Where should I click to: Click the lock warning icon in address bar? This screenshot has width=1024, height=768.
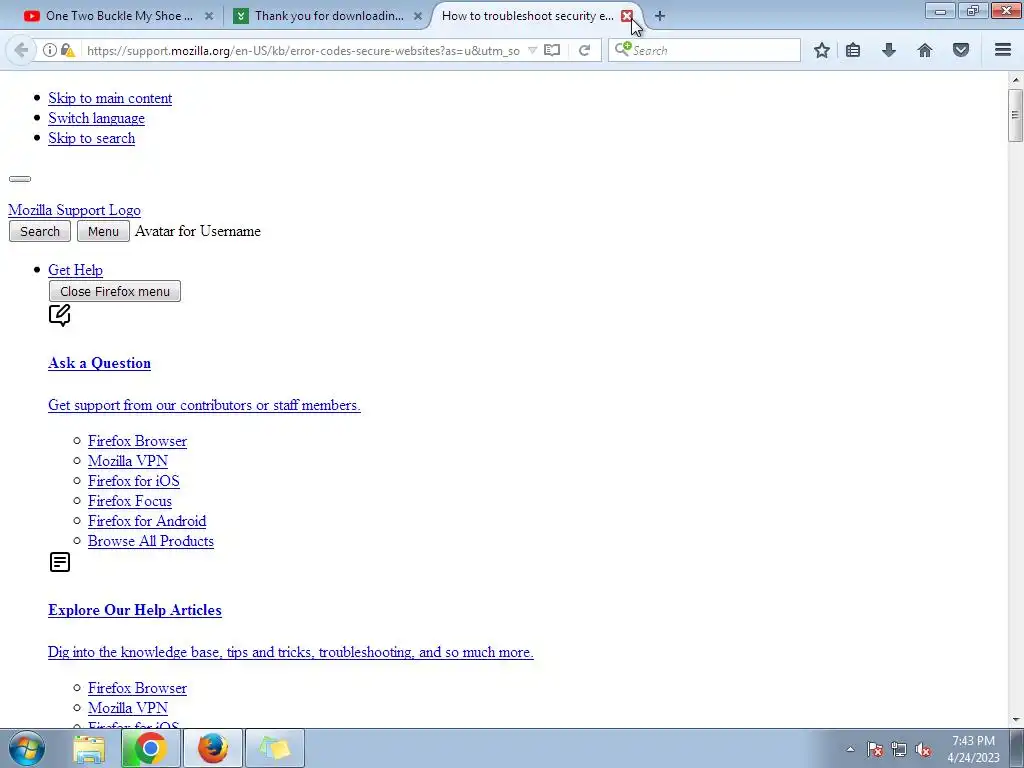[x=67, y=50]
